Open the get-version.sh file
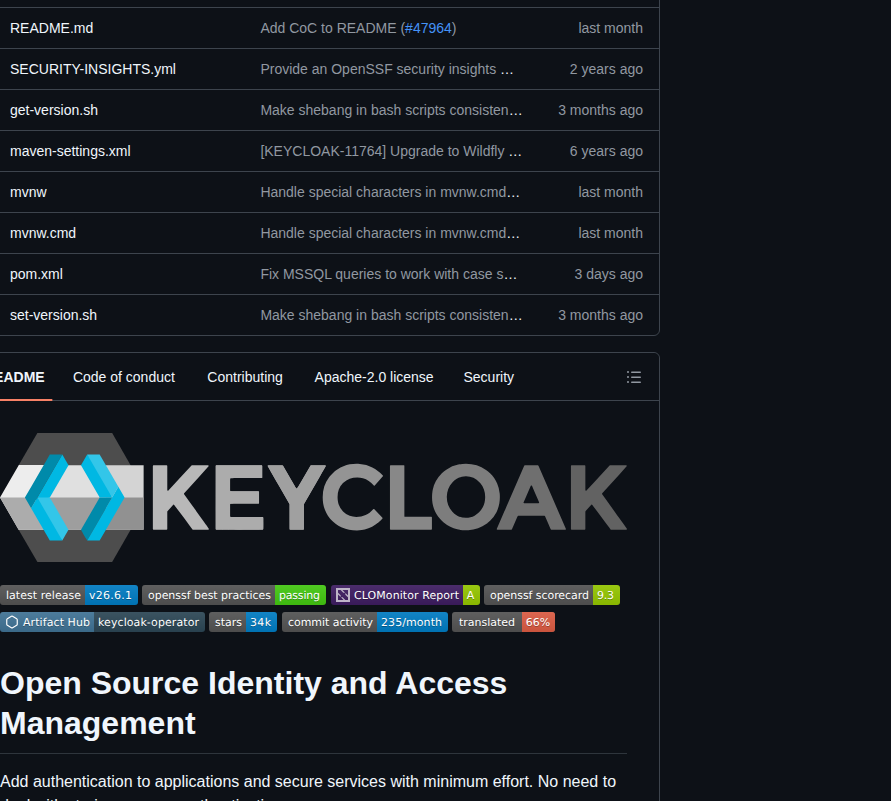This screenshot has height=801, width=891. point(54,110)
